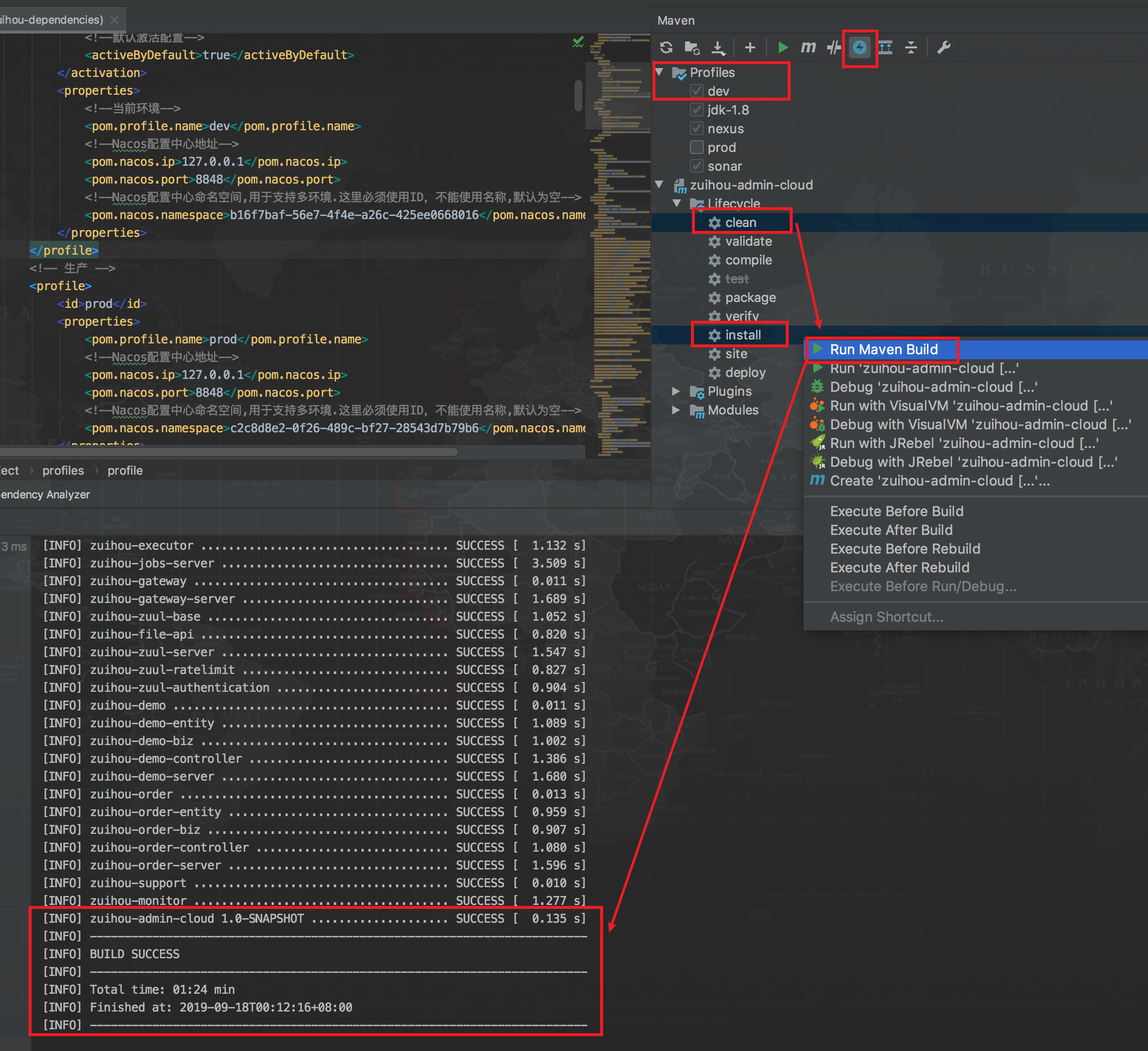Click the green inspection checkmark in editor
Screen dimensions: 1148x1051
point(578,41)
